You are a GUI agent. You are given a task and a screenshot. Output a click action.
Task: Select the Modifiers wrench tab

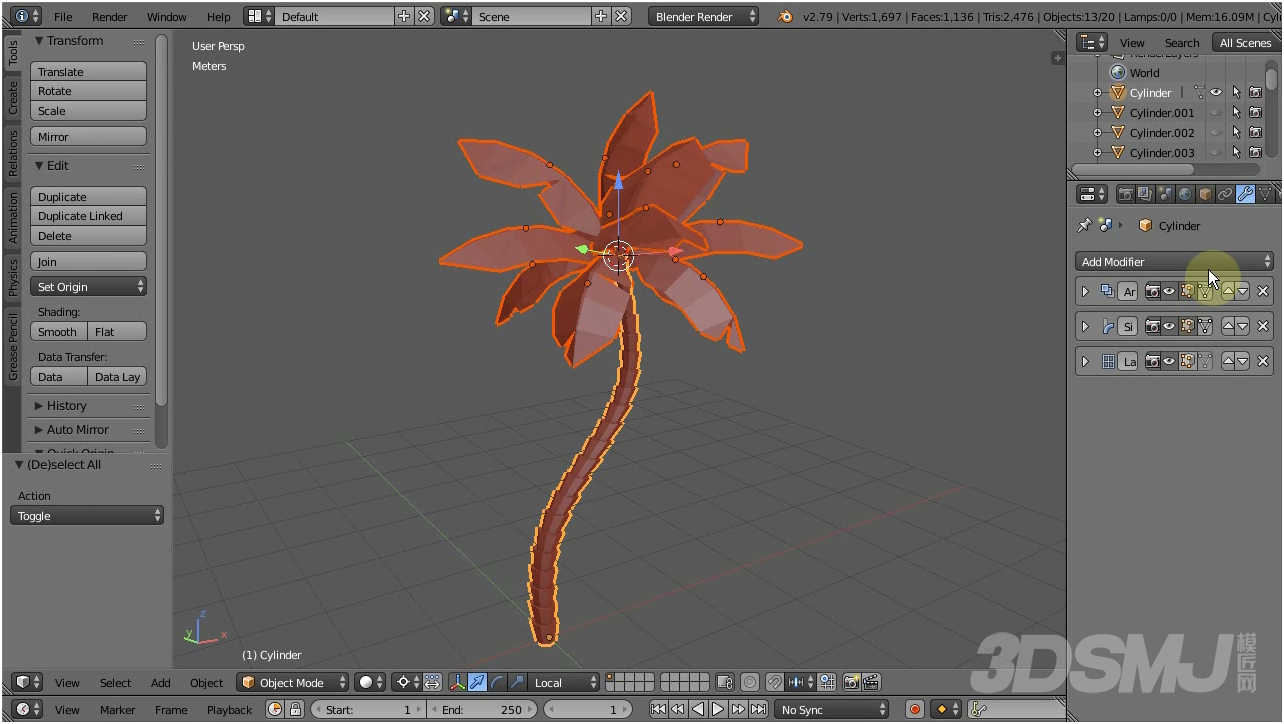click(x=1245, y=194)
